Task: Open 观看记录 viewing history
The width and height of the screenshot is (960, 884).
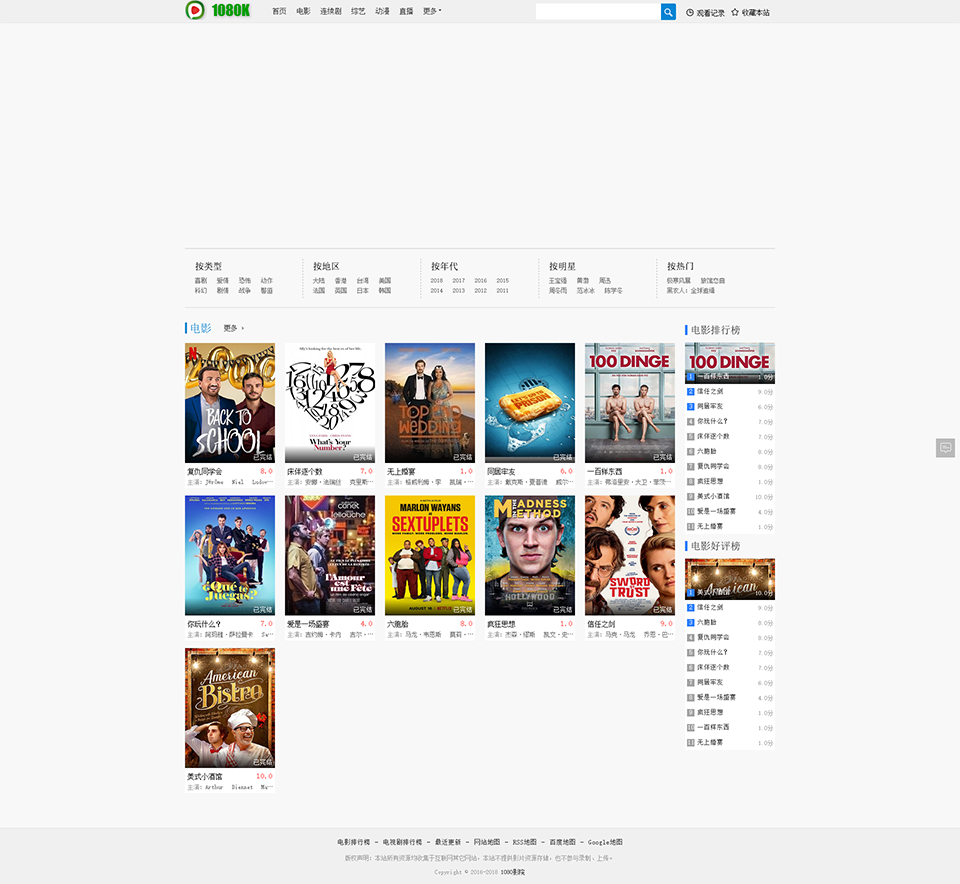Action: coord(705,12)
